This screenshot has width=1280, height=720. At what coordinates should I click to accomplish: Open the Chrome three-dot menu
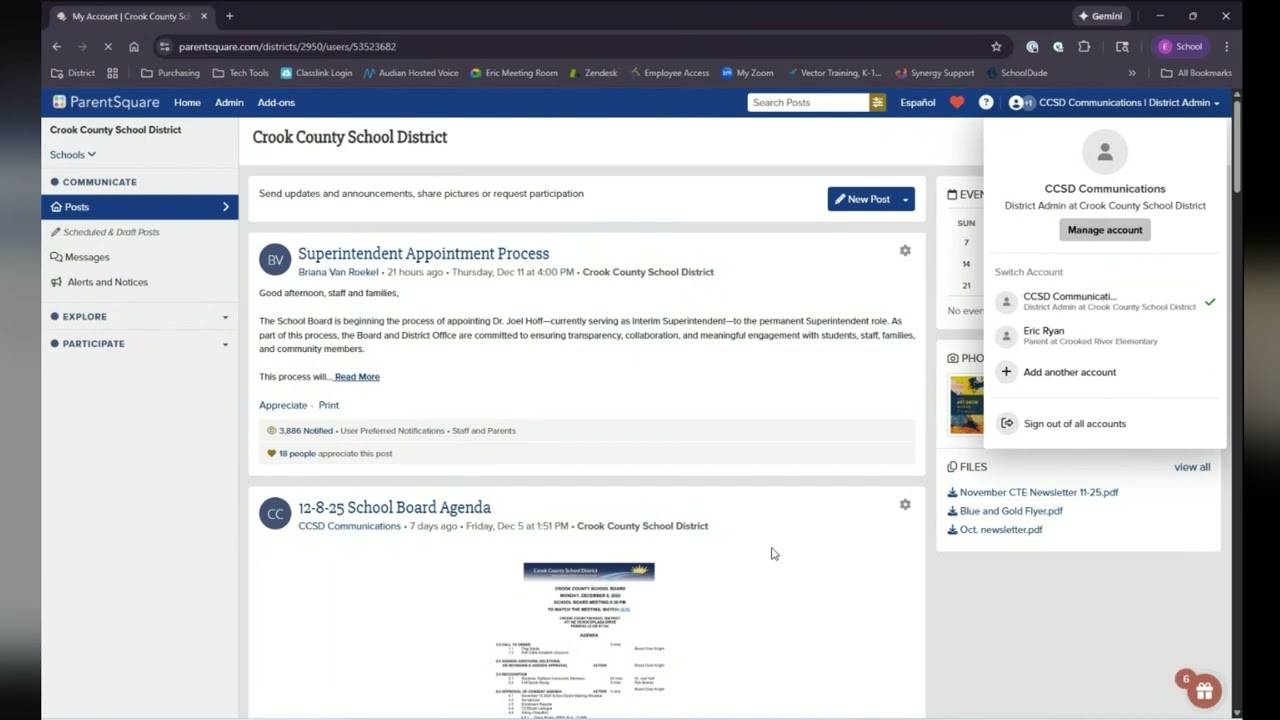(1226, 46)
